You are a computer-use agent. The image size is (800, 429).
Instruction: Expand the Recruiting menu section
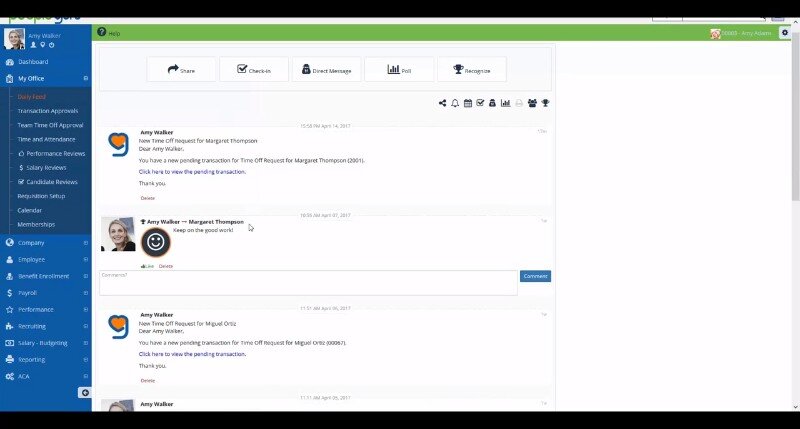[86, 326]
